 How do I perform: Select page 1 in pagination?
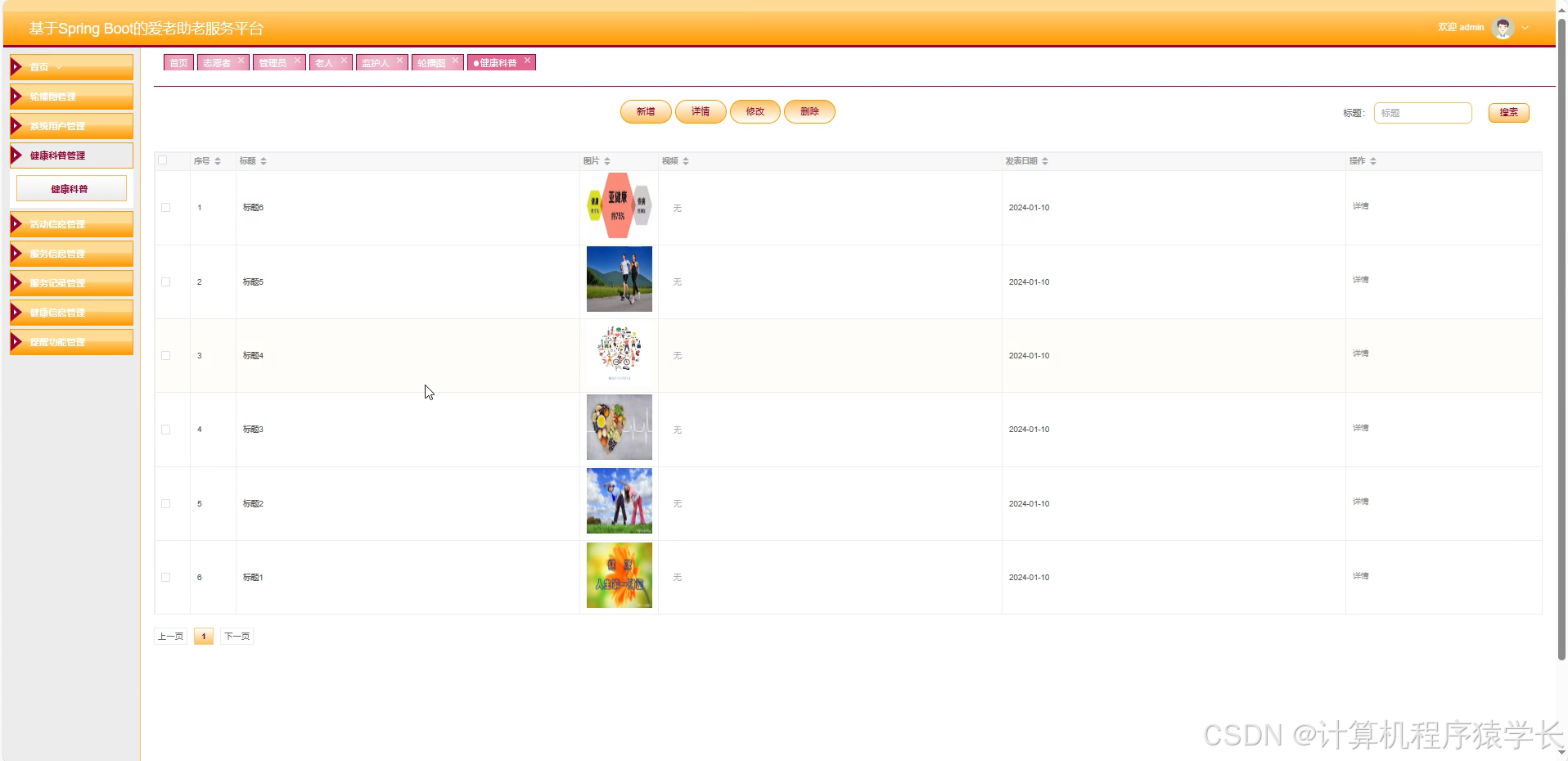click(x=204, y=637)
